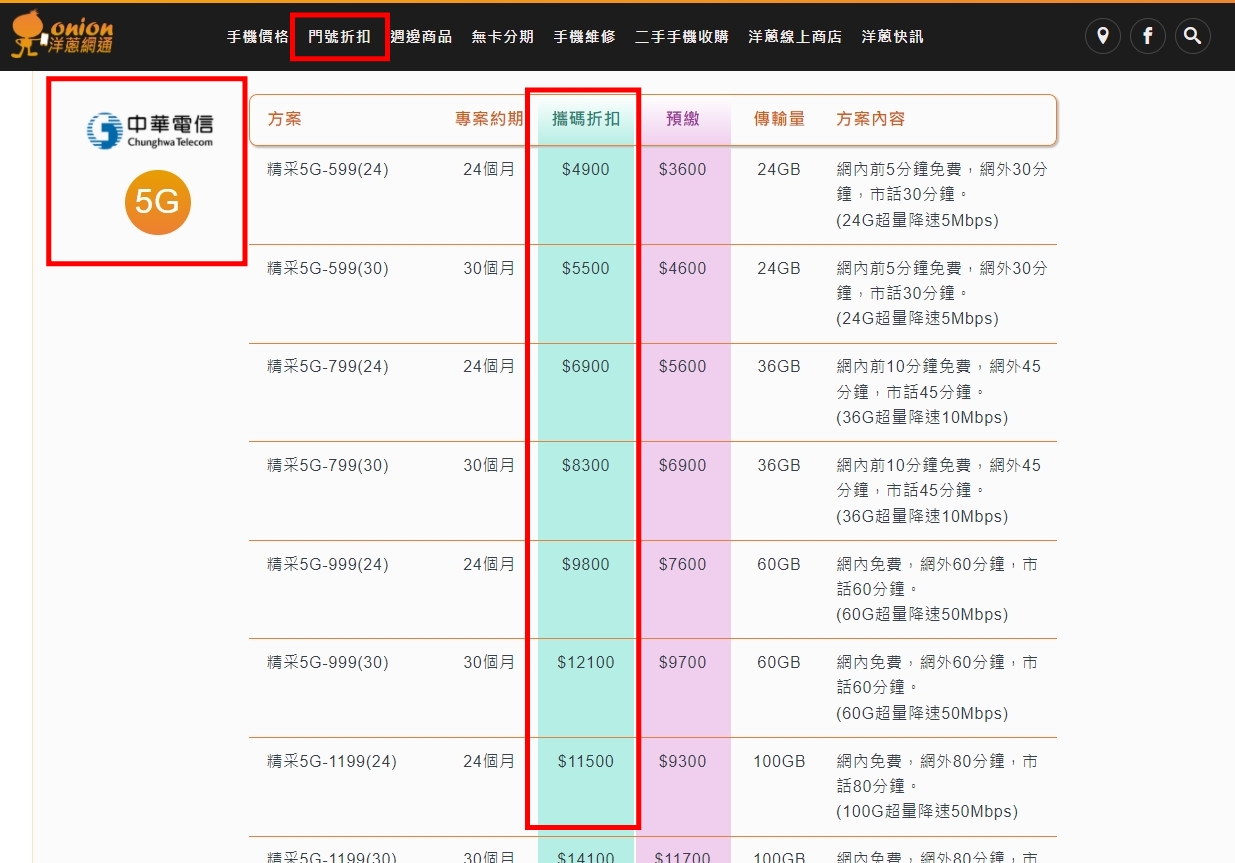
Task: Select the 傳輸量 column header
Action: coord(779,119)
